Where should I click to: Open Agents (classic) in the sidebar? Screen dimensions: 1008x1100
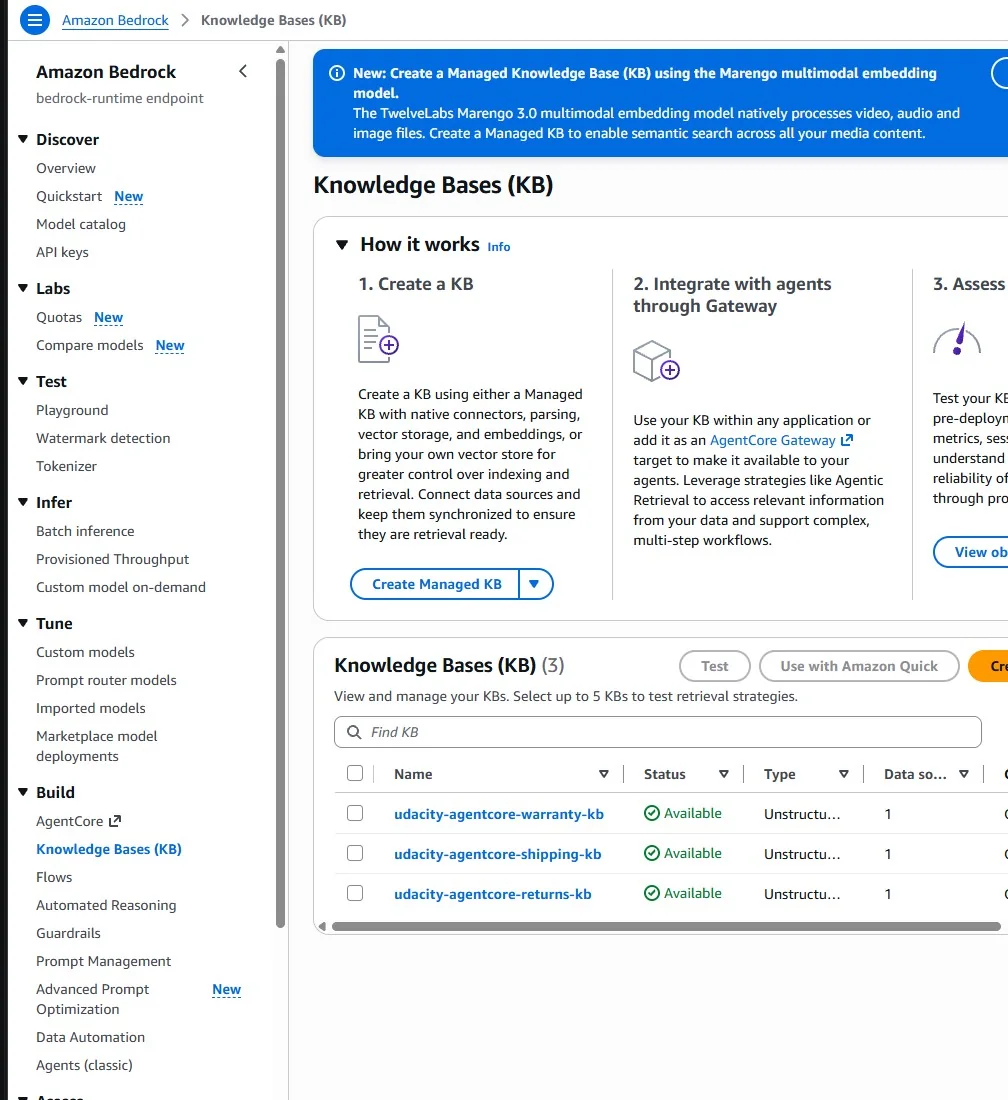84,1065
